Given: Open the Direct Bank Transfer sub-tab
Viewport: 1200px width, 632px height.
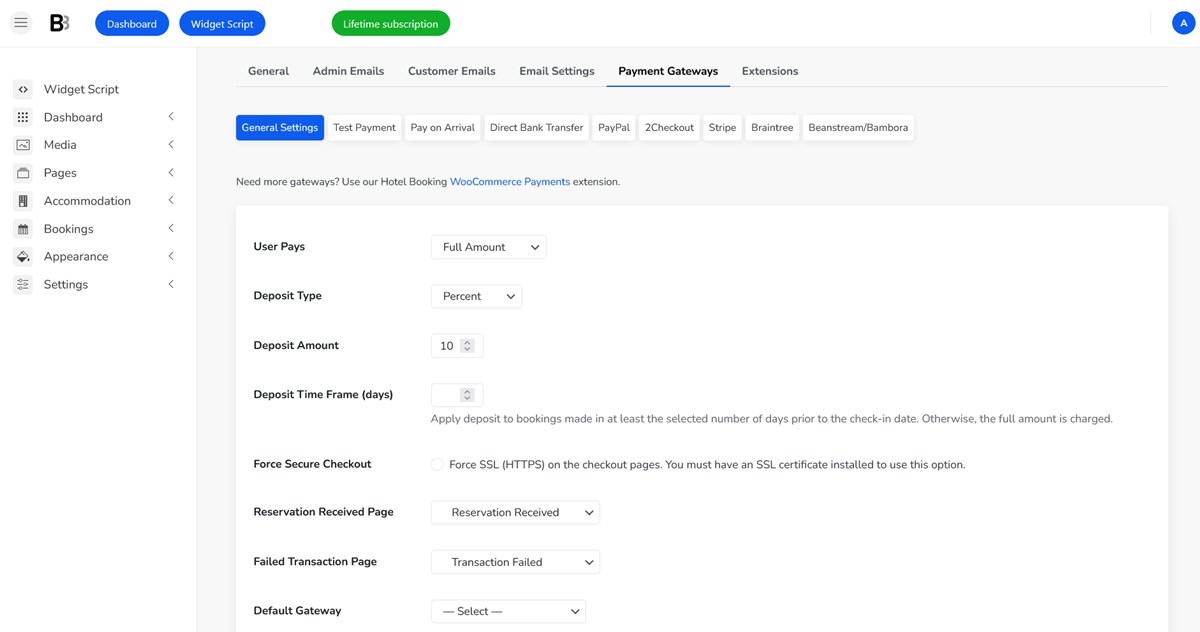Looking at the screenshot, I should (536, 128).
